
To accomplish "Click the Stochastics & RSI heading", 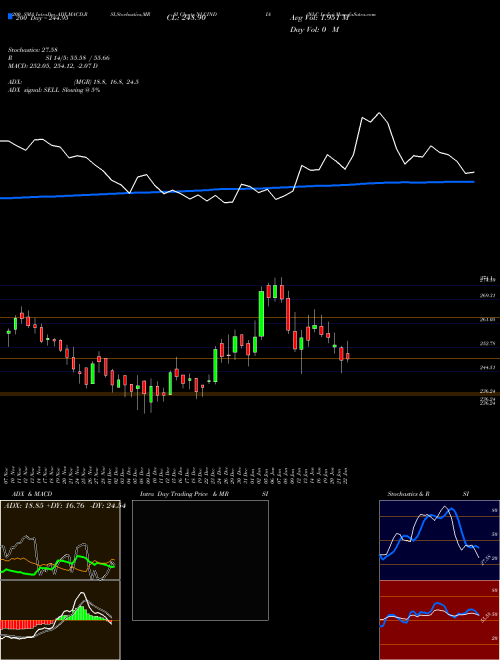I will [x=428, y=494].
